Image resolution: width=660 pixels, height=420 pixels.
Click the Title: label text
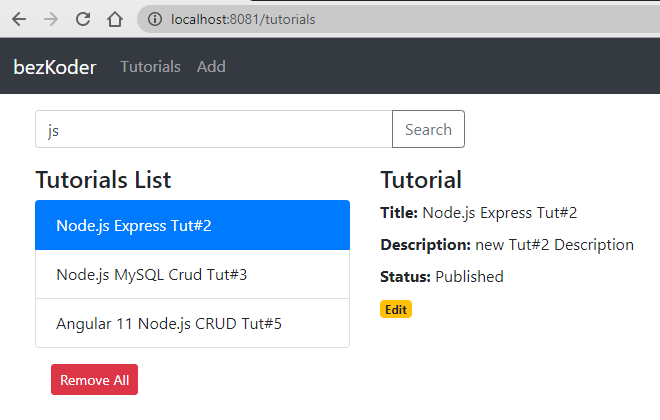point(399,213)
